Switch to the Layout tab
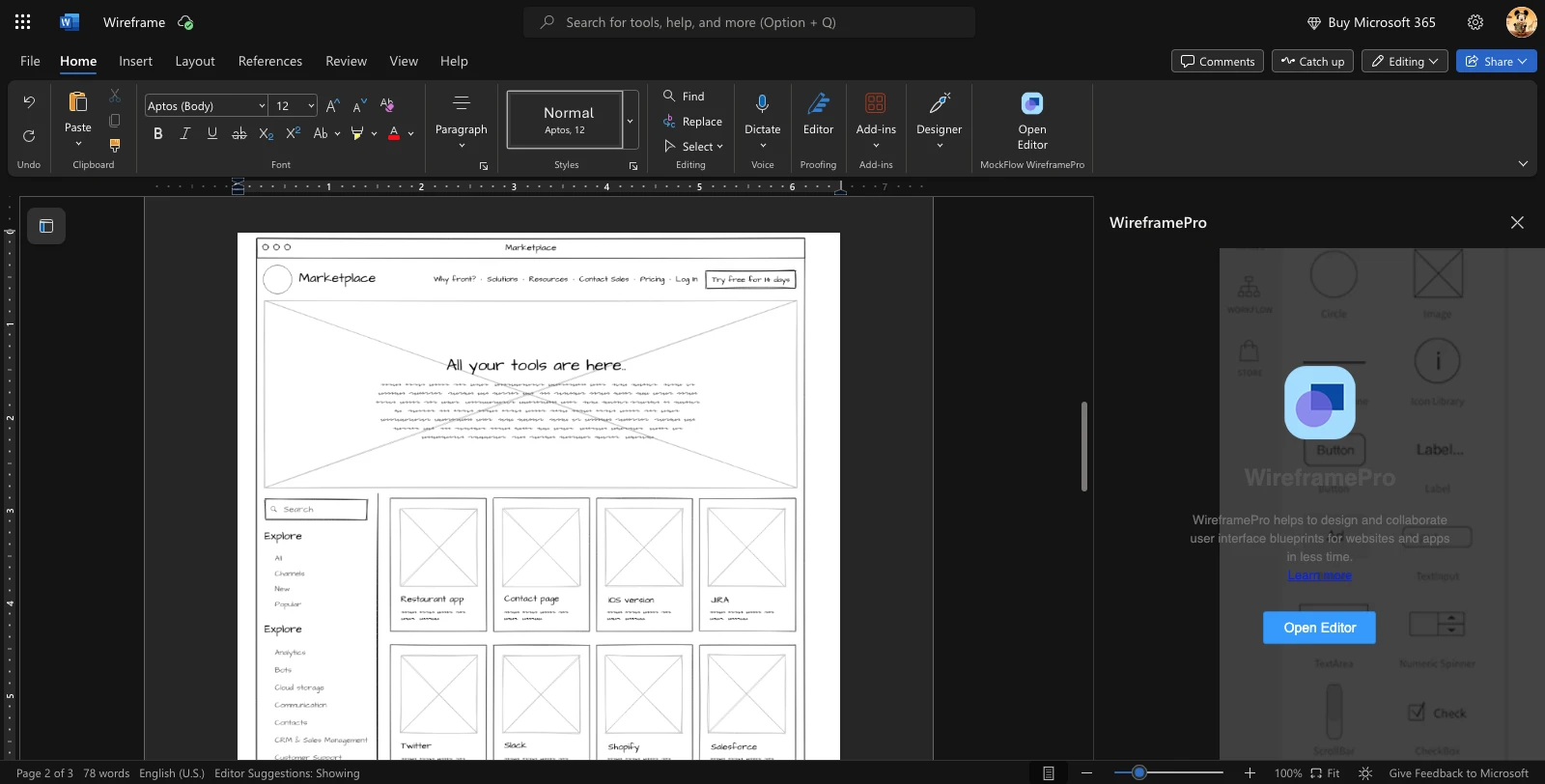The height and width of the screenshot is (784, 1545). click(x=195, y=61)
